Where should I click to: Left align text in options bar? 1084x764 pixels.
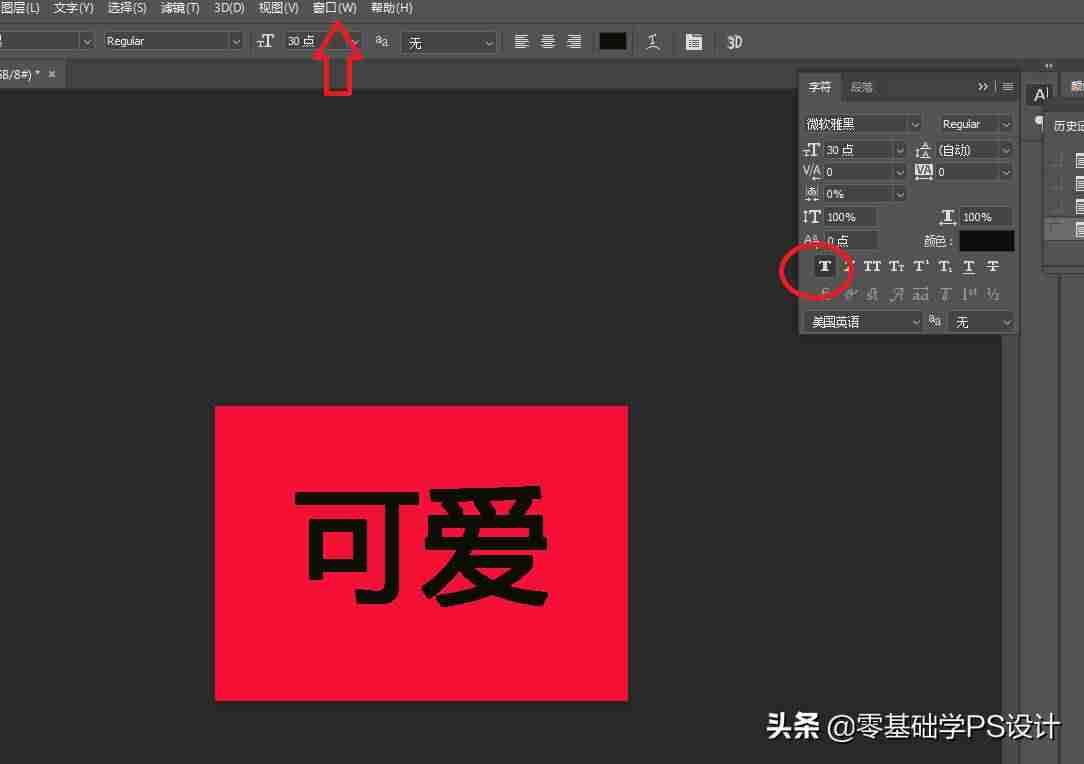click(x=522, y=41)
